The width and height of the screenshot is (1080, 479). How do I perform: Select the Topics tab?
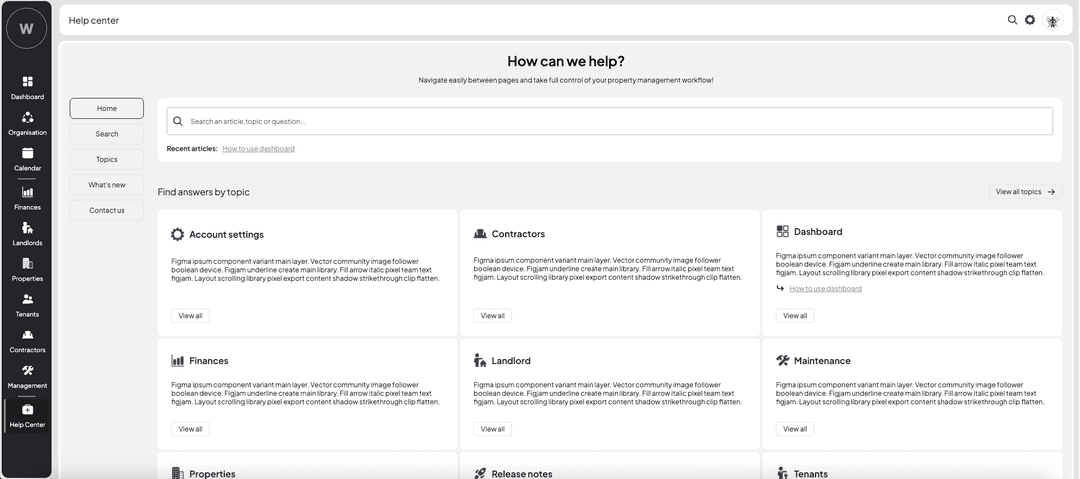[107, 159]
